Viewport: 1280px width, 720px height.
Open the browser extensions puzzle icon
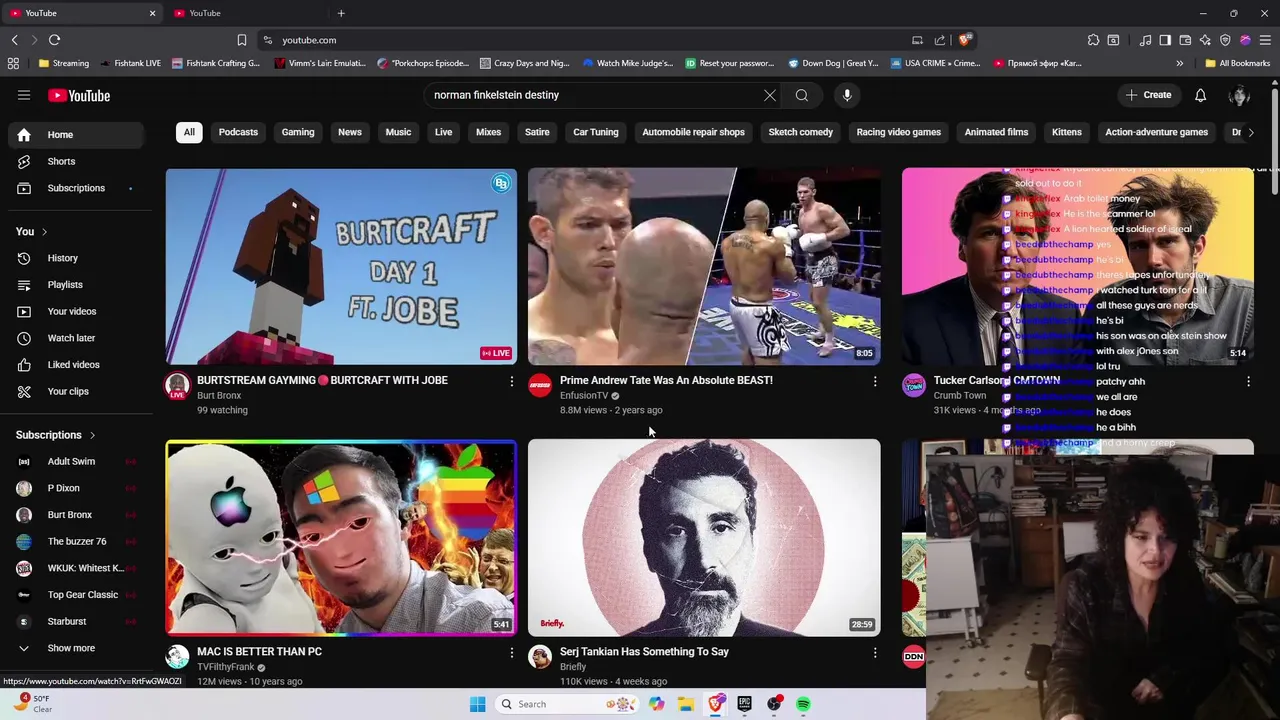(1093, 40)
